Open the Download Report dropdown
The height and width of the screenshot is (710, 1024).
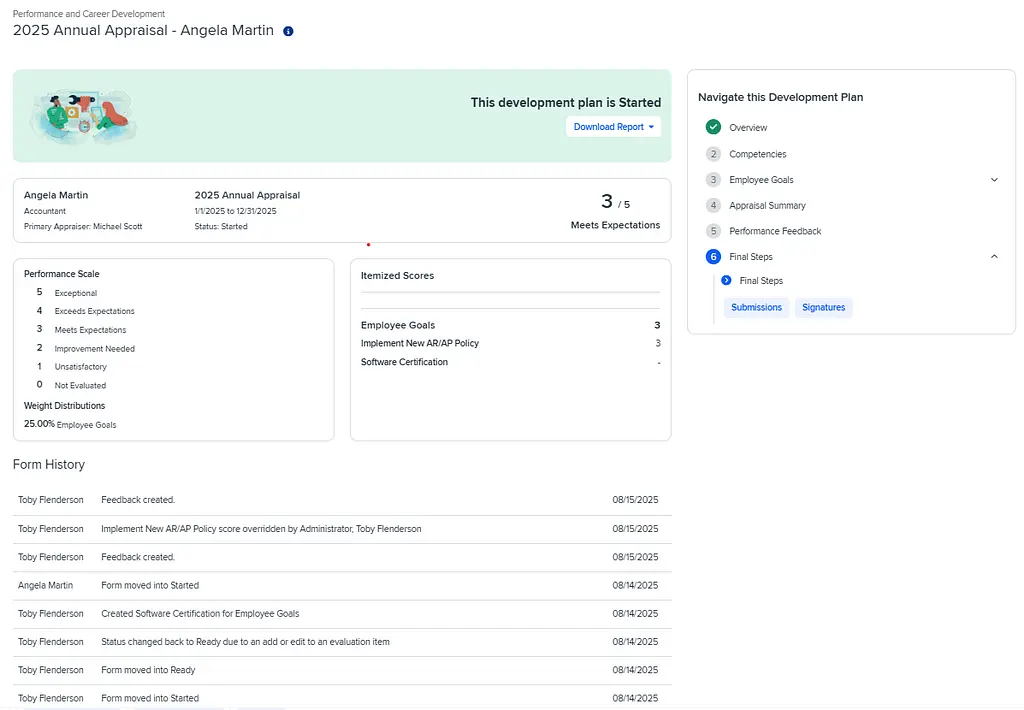tap(613, 127)
